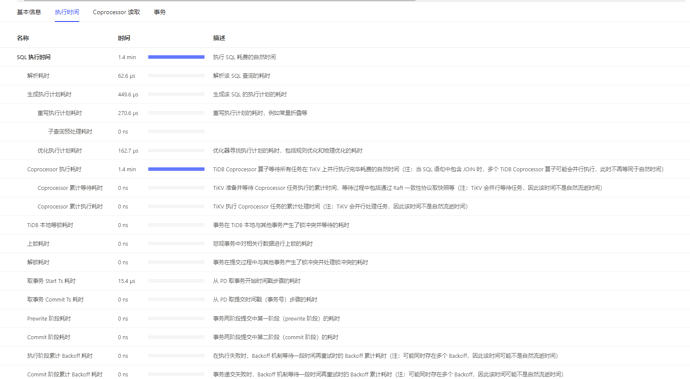This screenshot has height=379, width=690.
Task: Click the 描述 column header
Action: (x=219, y=38)
